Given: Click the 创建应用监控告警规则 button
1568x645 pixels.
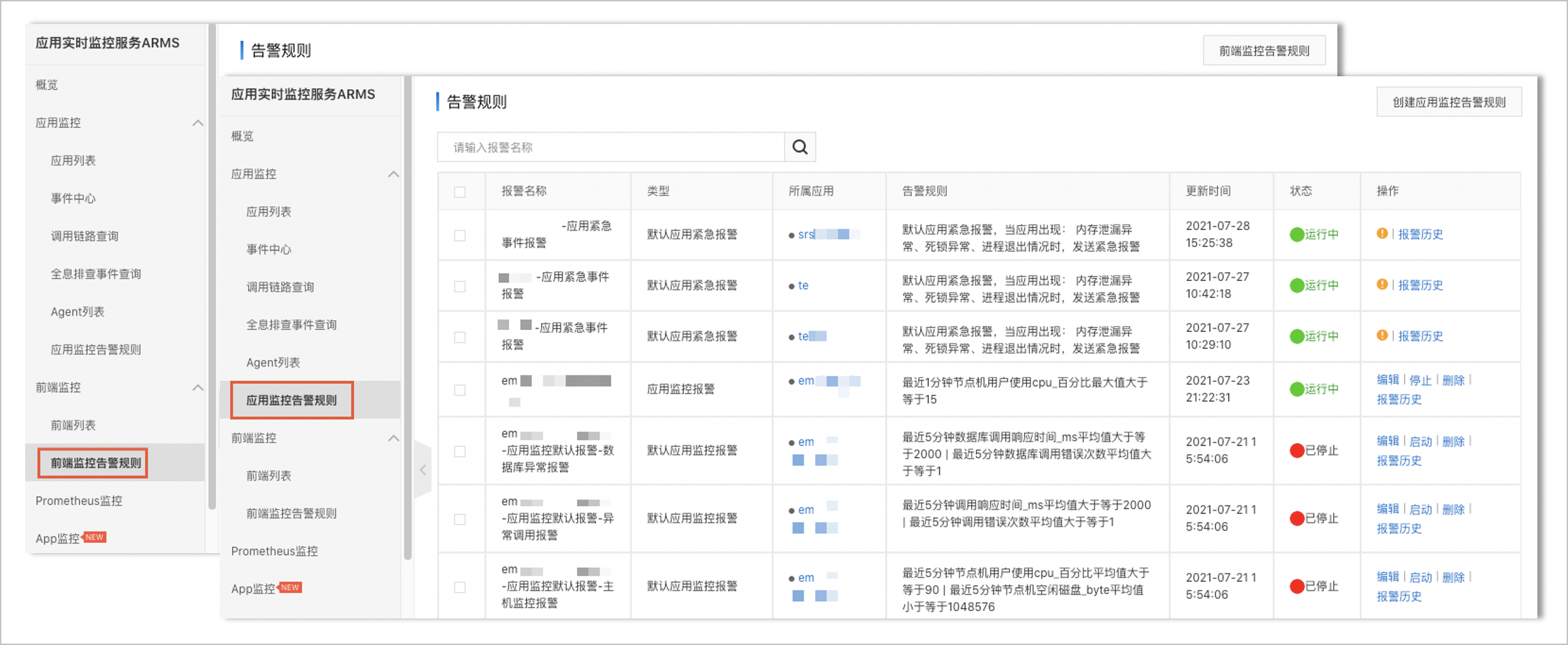Looking at the screenshot, I should point(1449,102).
